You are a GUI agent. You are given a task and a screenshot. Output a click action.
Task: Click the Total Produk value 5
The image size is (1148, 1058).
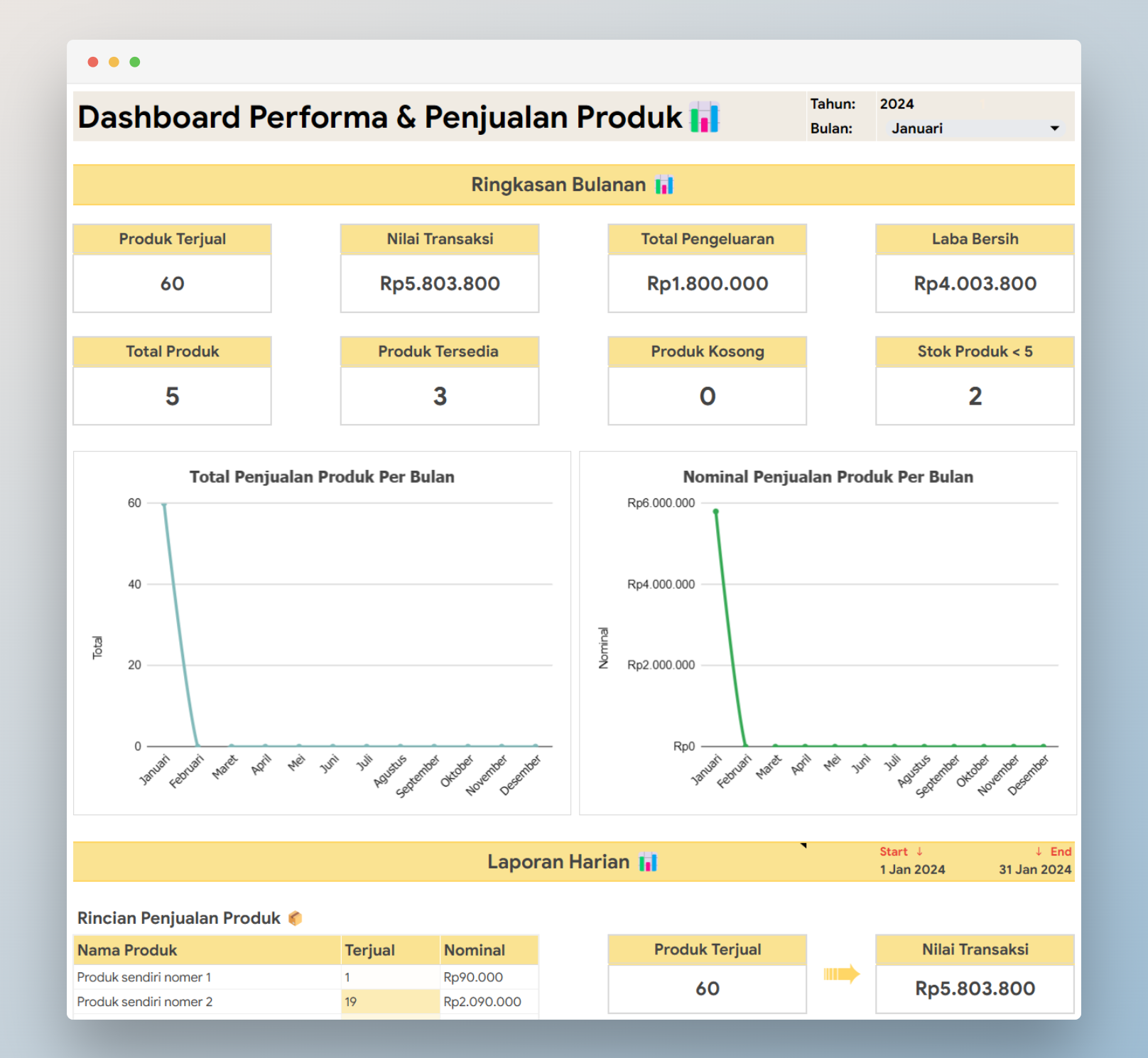click(x=173, y=396)
